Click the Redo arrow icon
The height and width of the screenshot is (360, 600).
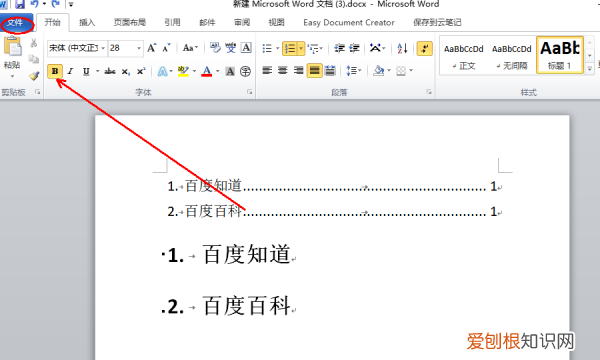(55, 4)
